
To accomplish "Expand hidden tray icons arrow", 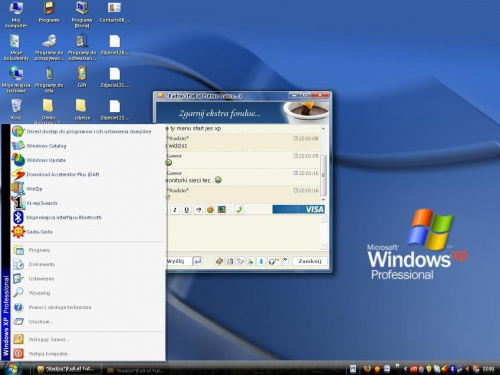I will click(x=405, y=369).
